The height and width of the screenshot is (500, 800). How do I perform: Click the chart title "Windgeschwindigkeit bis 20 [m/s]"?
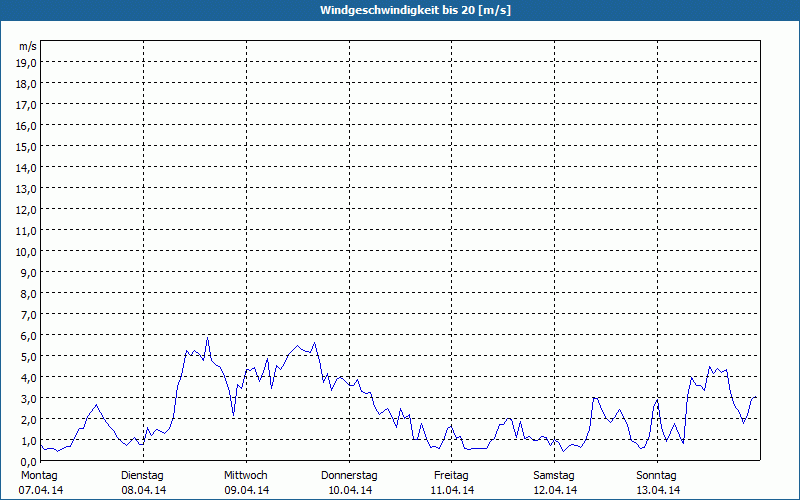coord(400,9)
